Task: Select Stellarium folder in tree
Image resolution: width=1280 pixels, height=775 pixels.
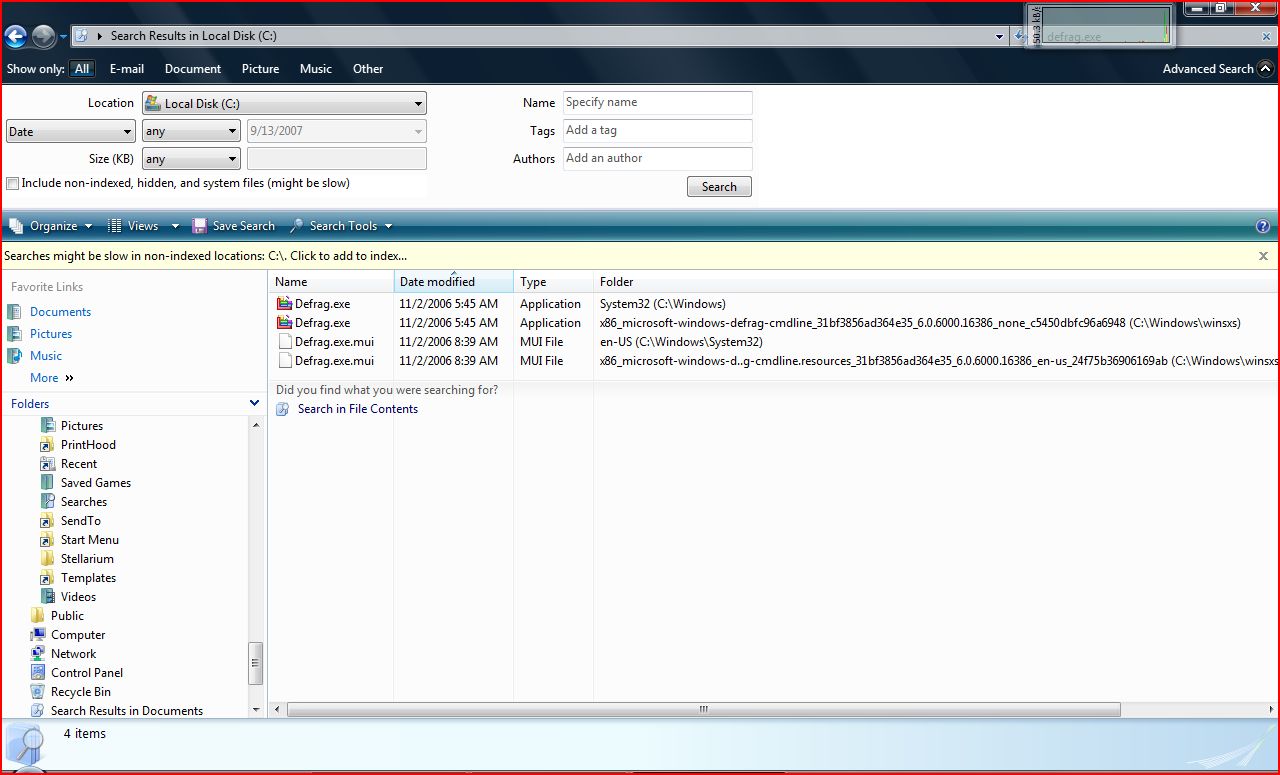Action: [x=87, y=559]
